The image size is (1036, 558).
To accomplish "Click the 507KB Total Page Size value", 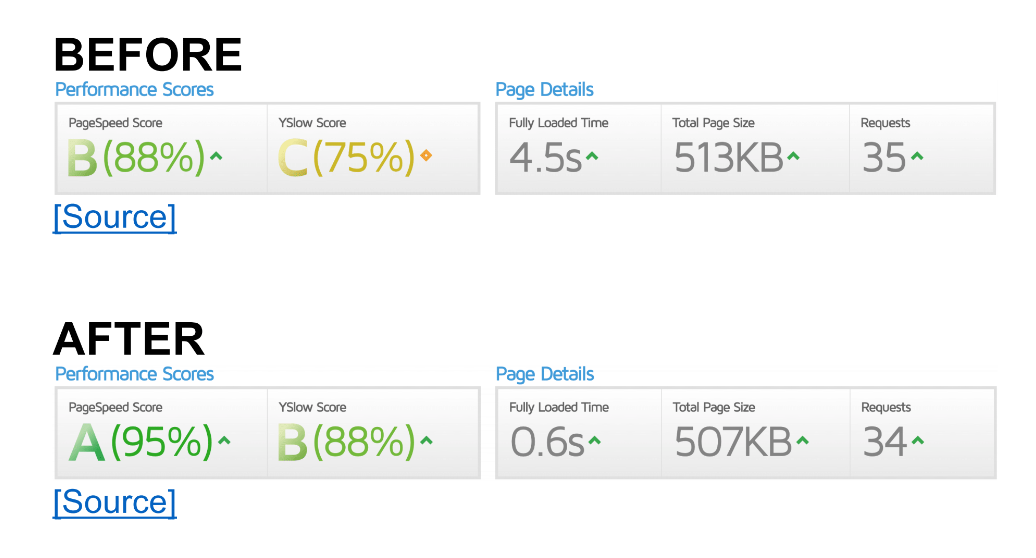I will tap(733, 442).
